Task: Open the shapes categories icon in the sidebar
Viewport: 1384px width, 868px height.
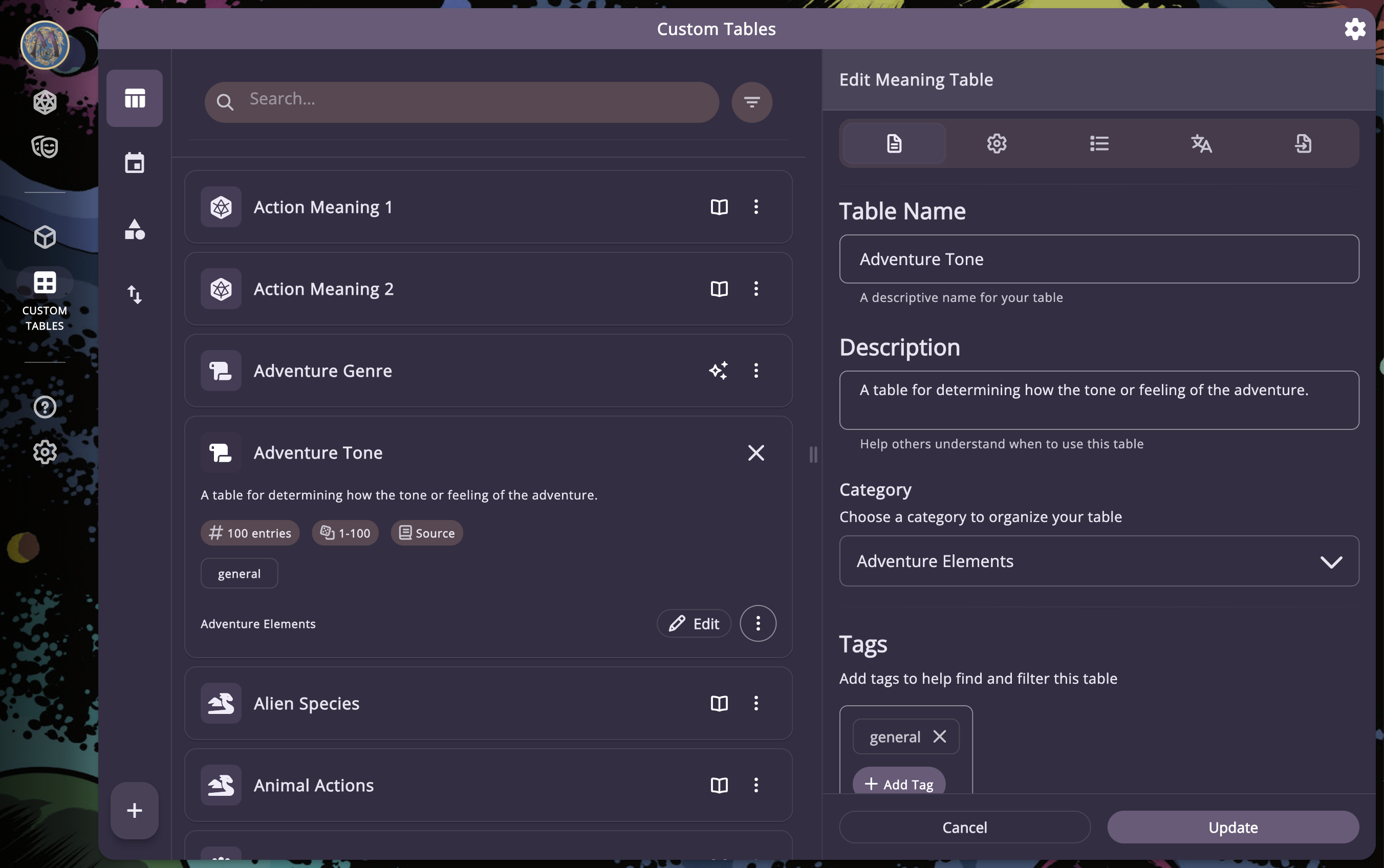Action: pos(134,230)
